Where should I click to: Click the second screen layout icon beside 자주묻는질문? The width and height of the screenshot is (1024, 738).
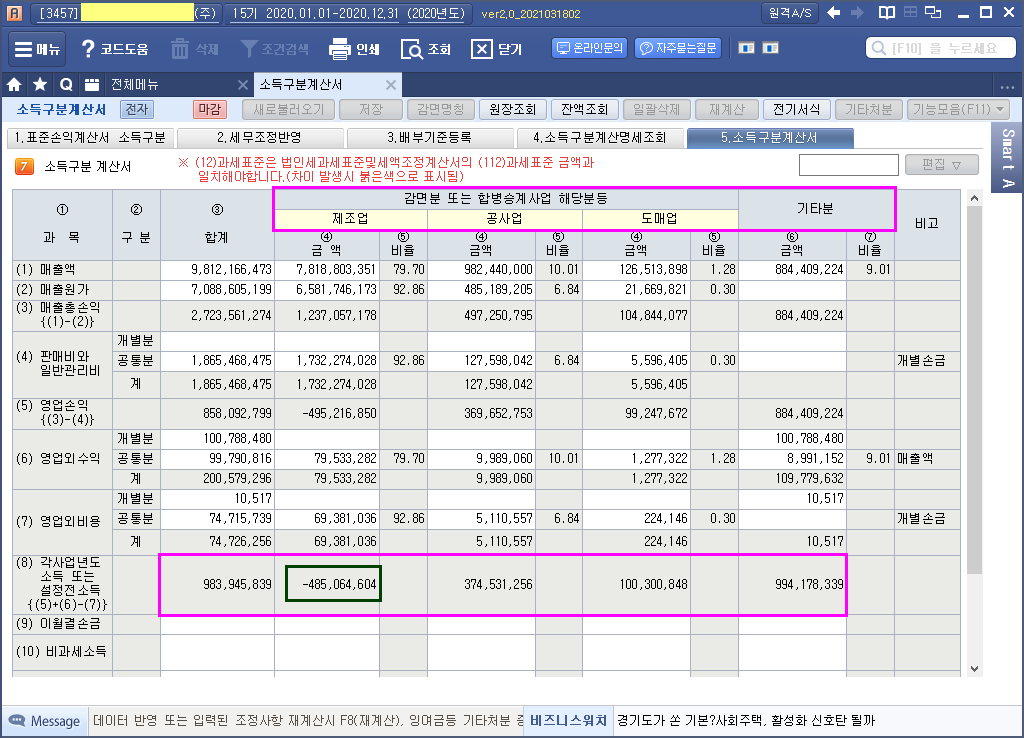tap(771, 48)
